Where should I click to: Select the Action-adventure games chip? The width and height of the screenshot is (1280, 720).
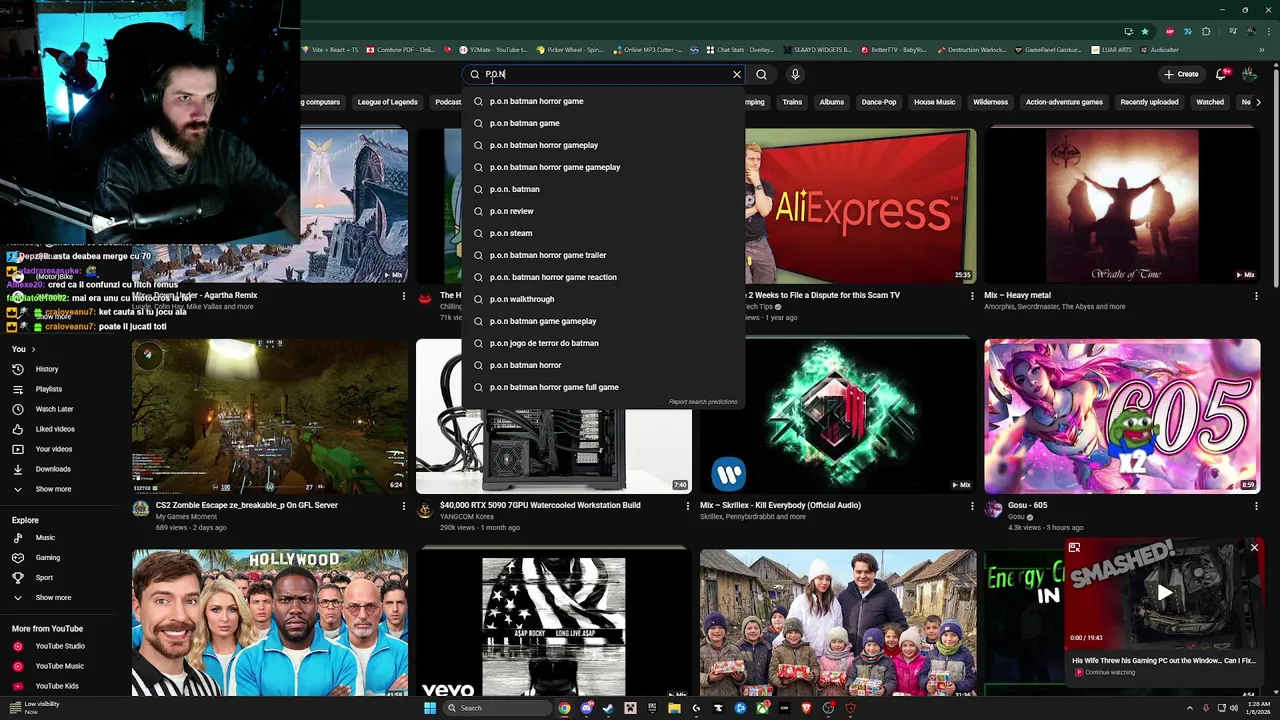click(1064, 102)
